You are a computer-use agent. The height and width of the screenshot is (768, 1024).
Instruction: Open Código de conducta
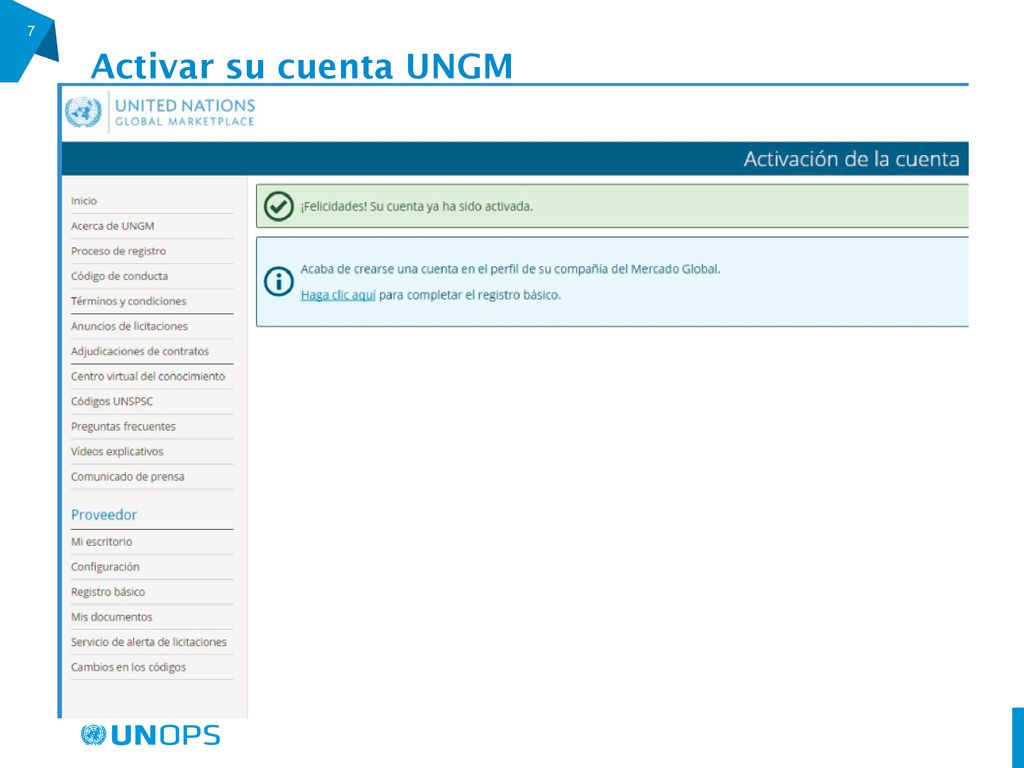[x=120, y=276]
